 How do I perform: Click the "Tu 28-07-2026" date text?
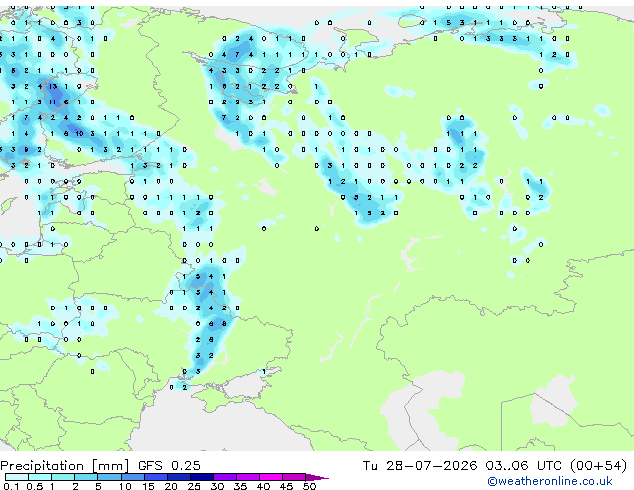[x=420, y=466]
